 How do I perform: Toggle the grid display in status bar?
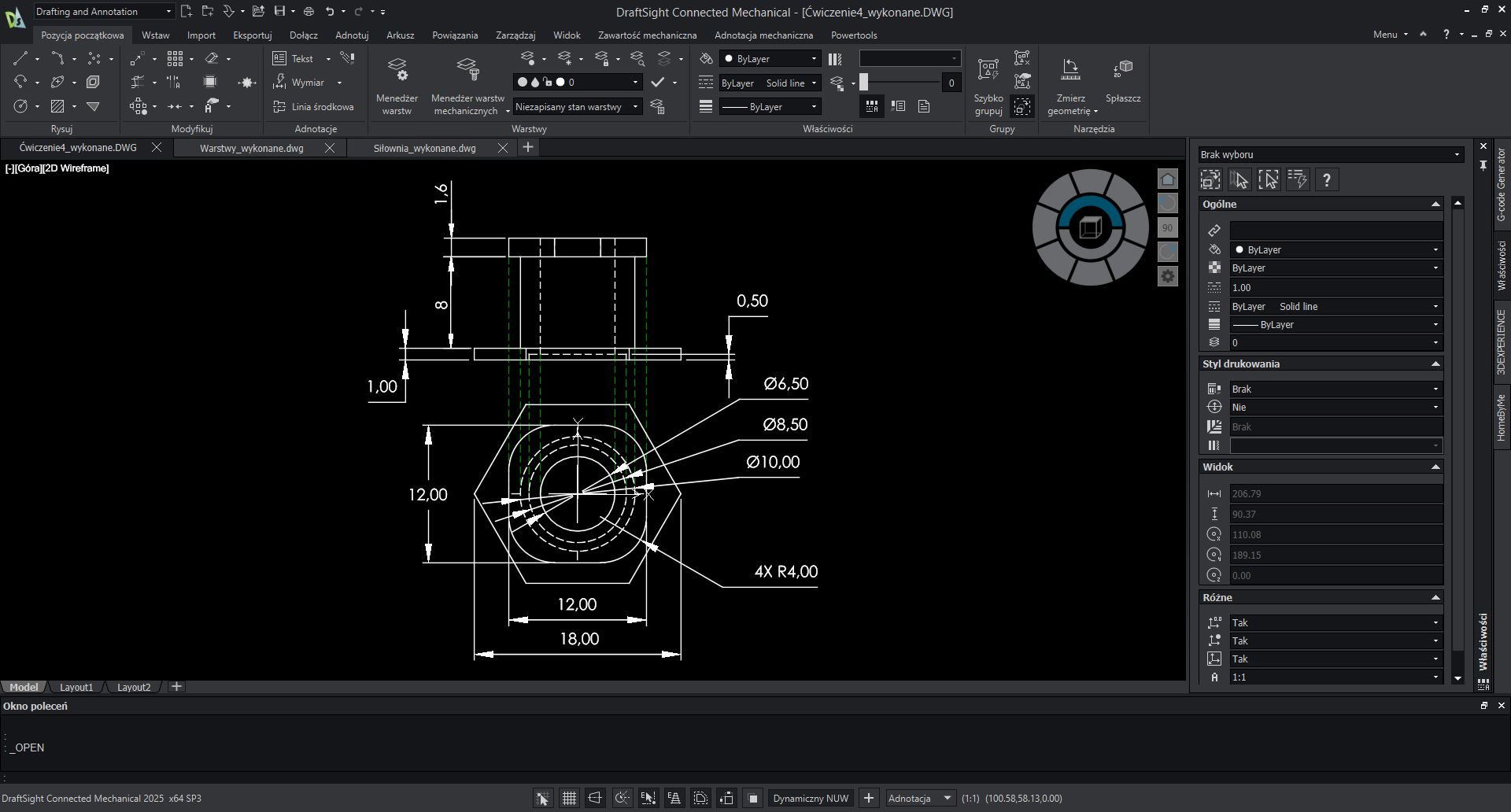(569, 799)
